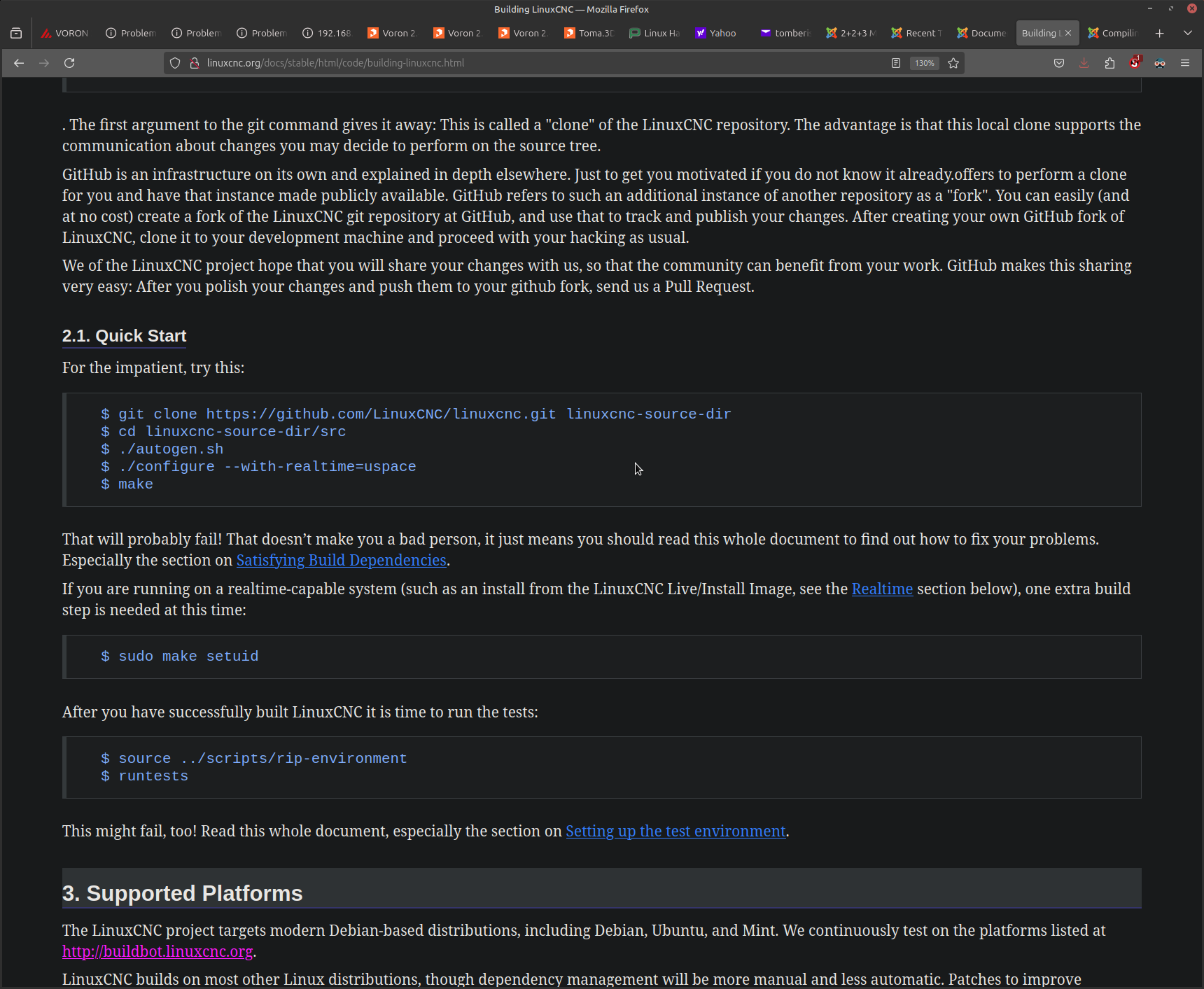Click the ./configure --with-realtime=uspace line

[x=258, y=467]
